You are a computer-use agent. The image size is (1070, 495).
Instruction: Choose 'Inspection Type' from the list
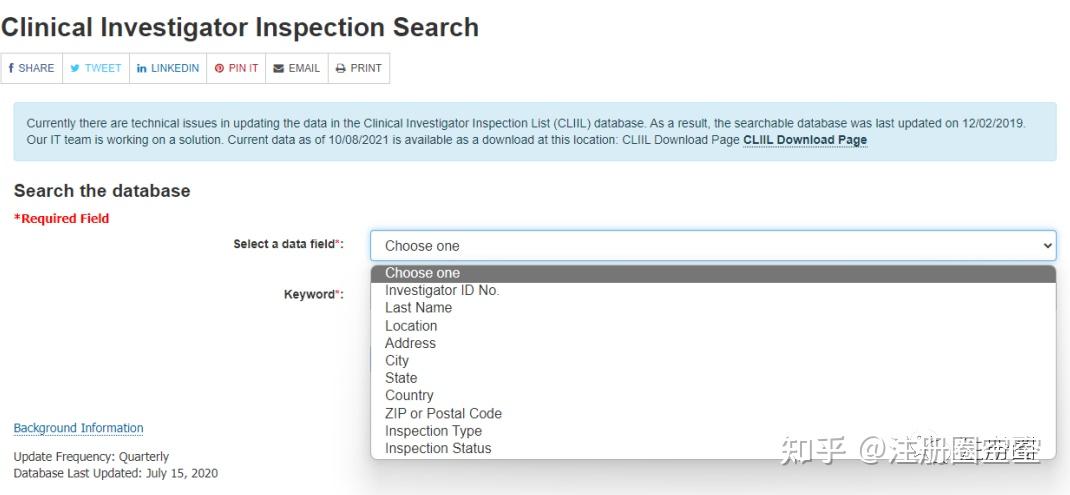pos(433,431)
